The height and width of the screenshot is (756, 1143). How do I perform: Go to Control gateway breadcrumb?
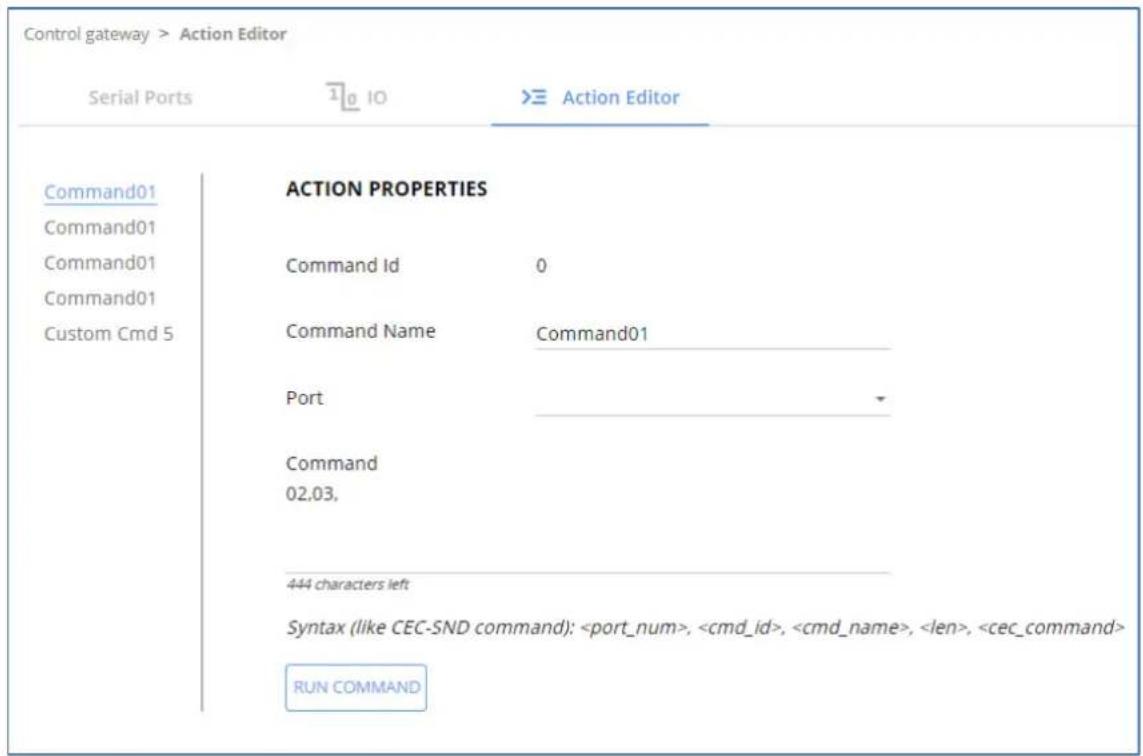pos(86,34)
